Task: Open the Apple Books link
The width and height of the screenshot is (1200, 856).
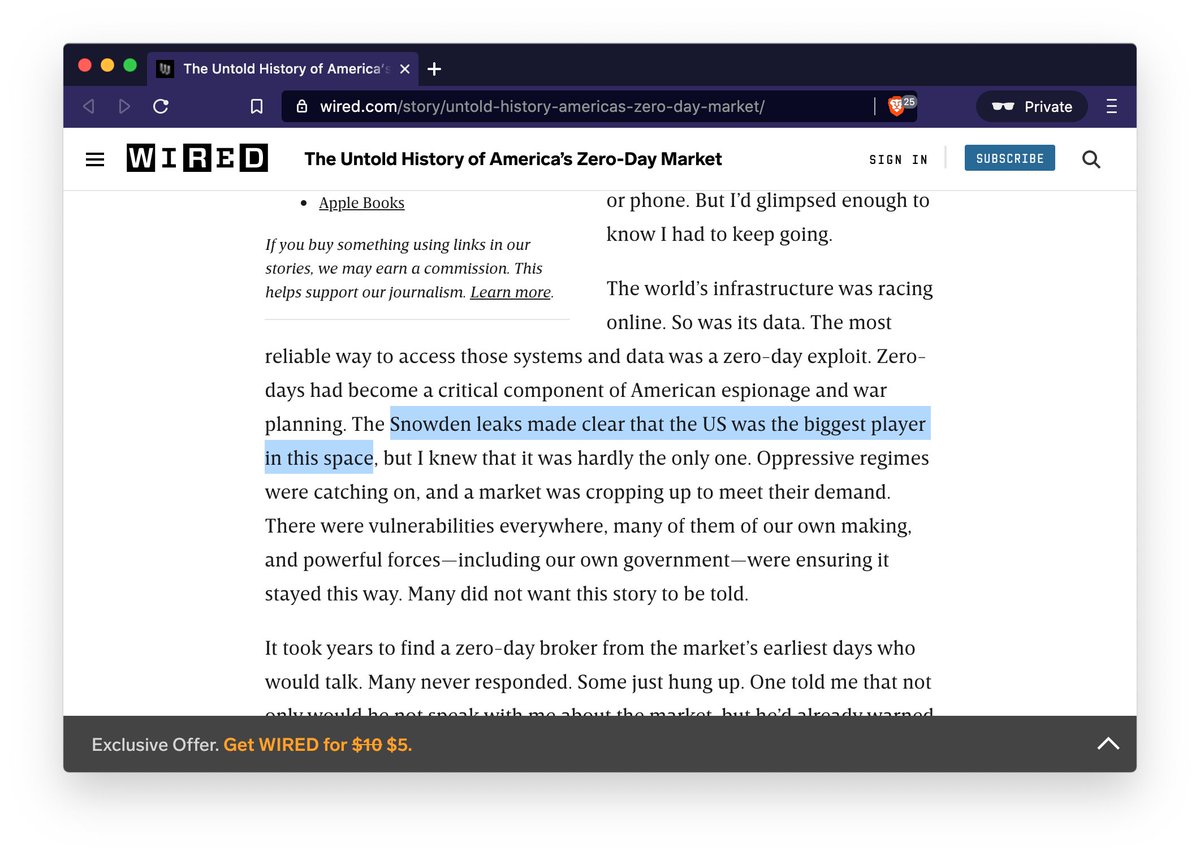Action: tap(361, 202)
